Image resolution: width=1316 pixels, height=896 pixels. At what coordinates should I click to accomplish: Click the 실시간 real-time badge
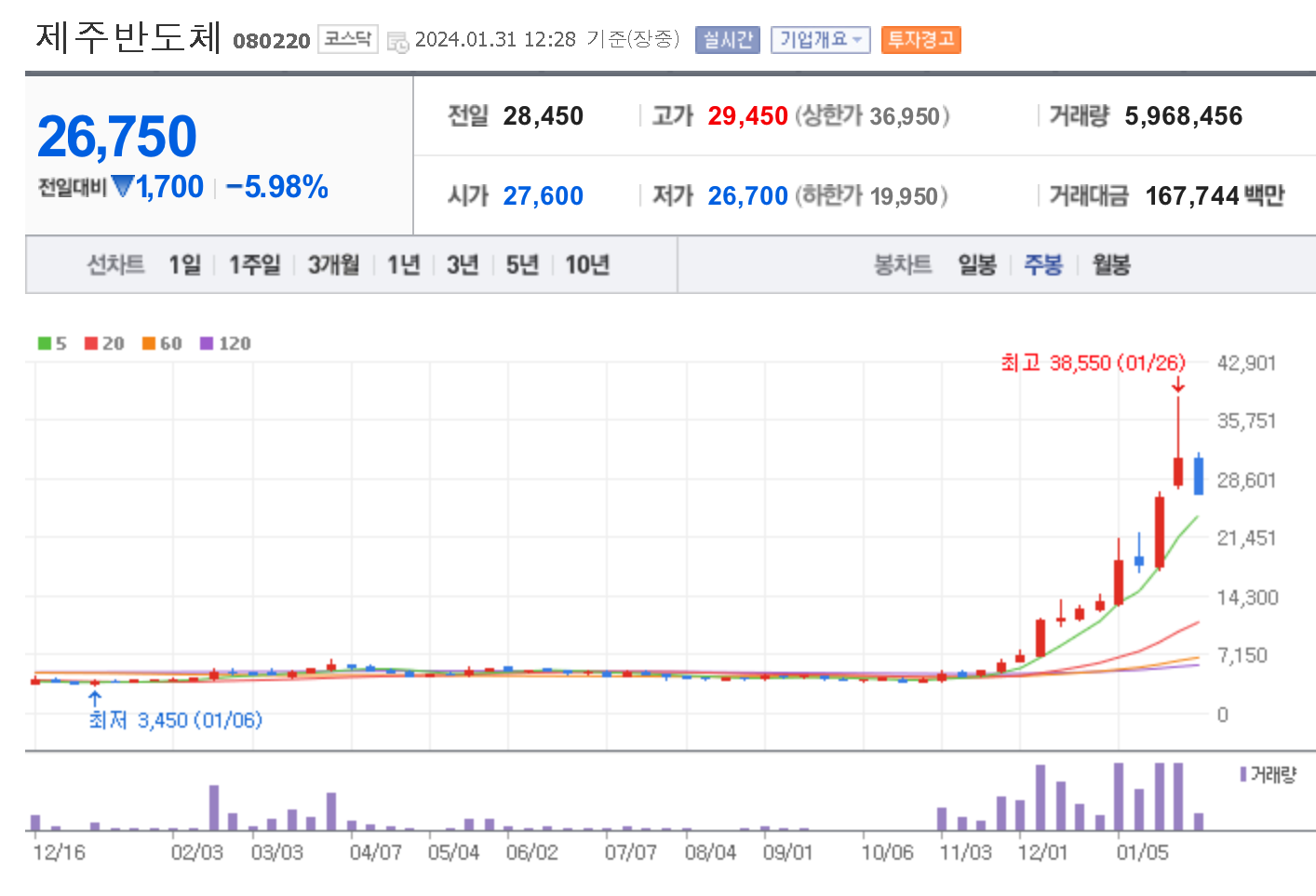pyautogui.click(x=728, y=40)
